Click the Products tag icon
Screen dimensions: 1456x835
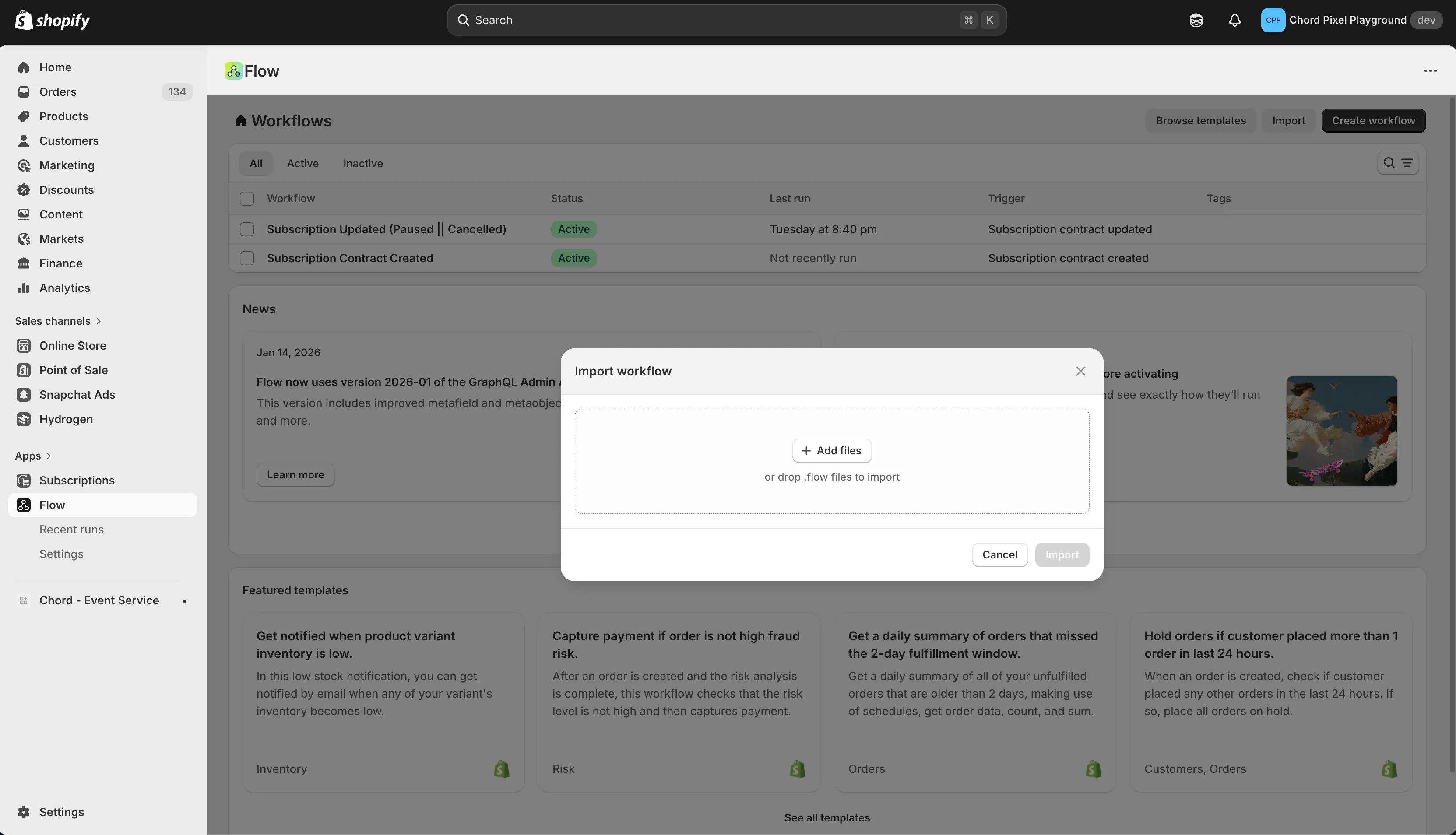[24, 116]
